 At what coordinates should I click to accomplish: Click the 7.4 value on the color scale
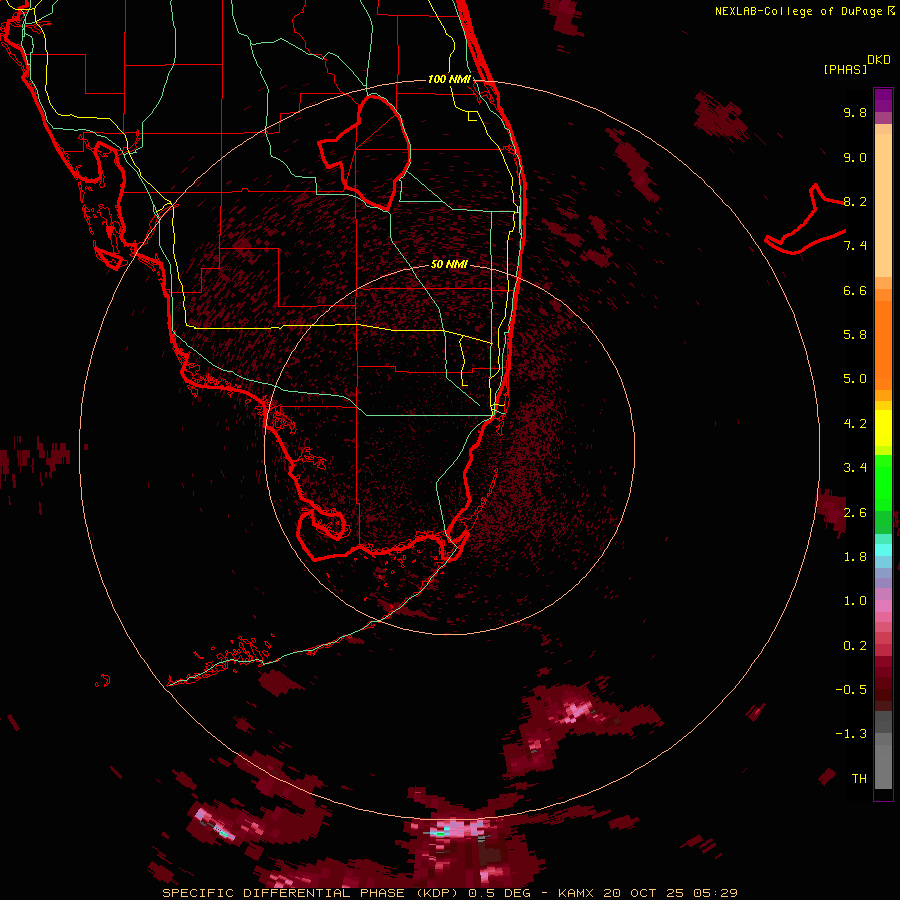[x=855, y=246]
